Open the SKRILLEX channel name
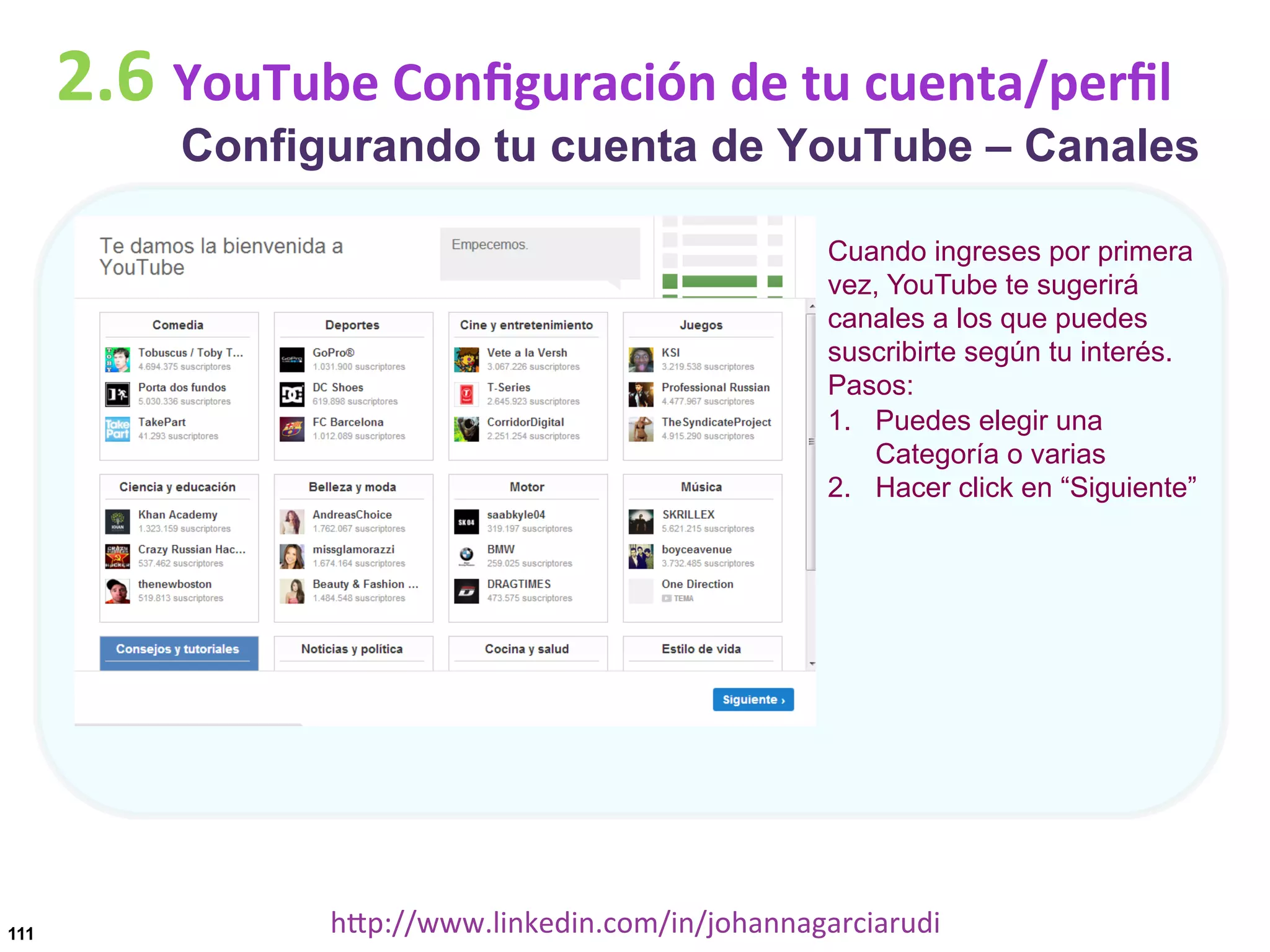 688,515
